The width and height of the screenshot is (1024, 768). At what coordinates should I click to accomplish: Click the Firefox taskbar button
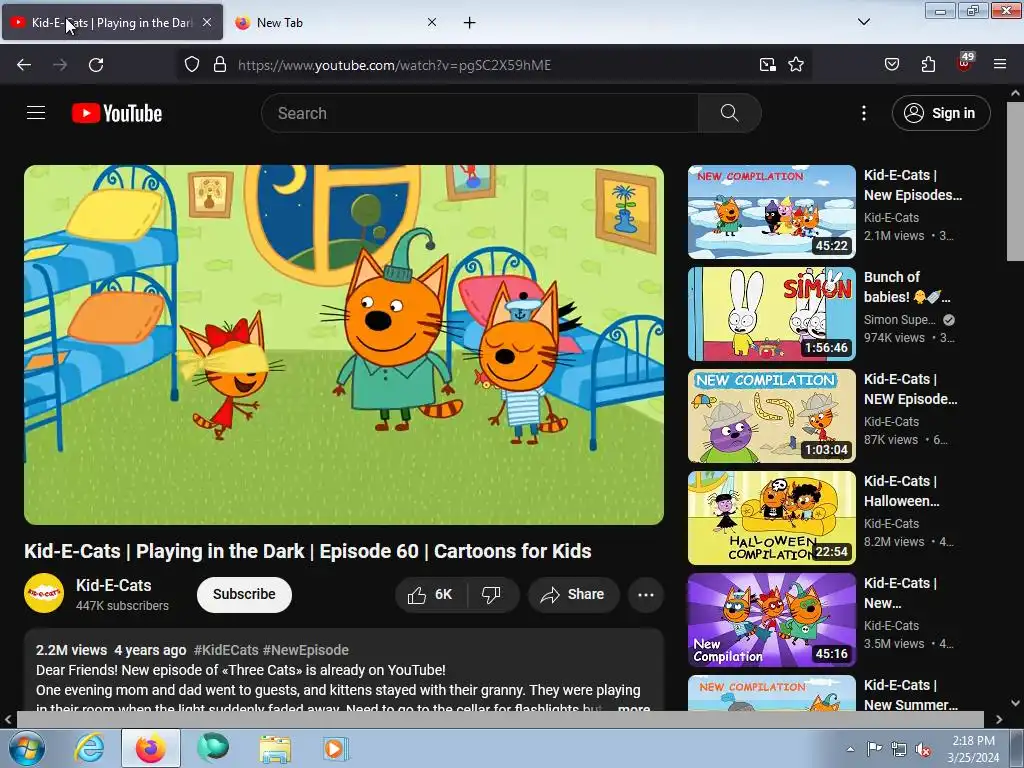(151, 748)
